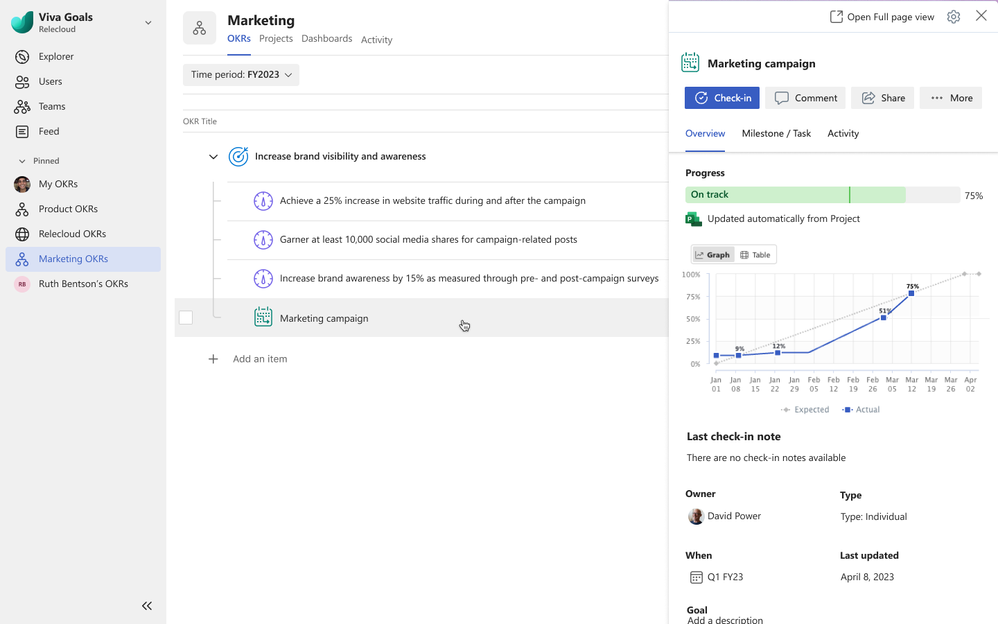
Task: Switch to the Dashboards tab
Action: (x=327, y=39)
